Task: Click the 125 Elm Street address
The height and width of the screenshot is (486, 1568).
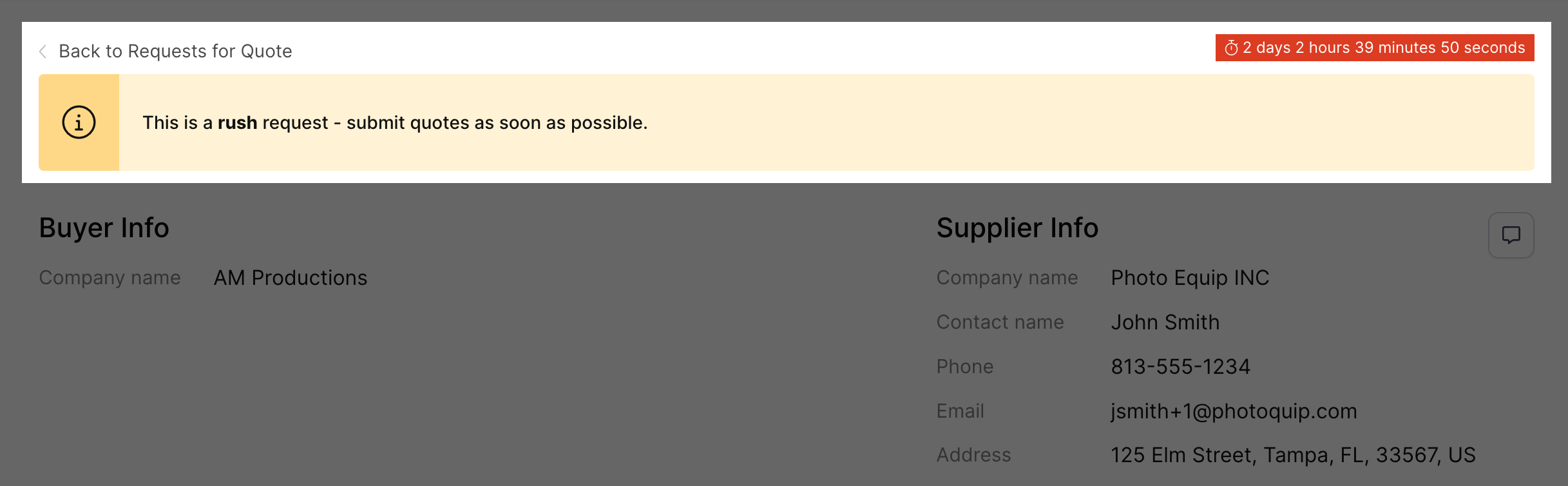Action: click(1293, 455)
